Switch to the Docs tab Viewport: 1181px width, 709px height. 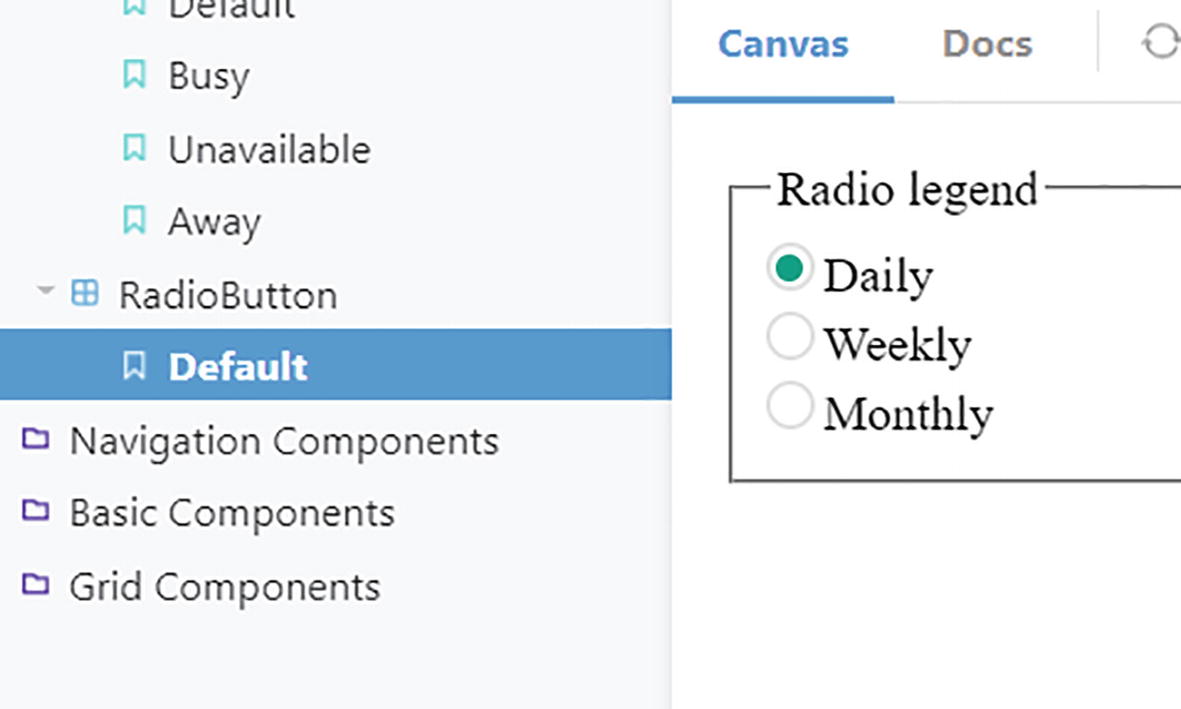click(x=987, y=44)
